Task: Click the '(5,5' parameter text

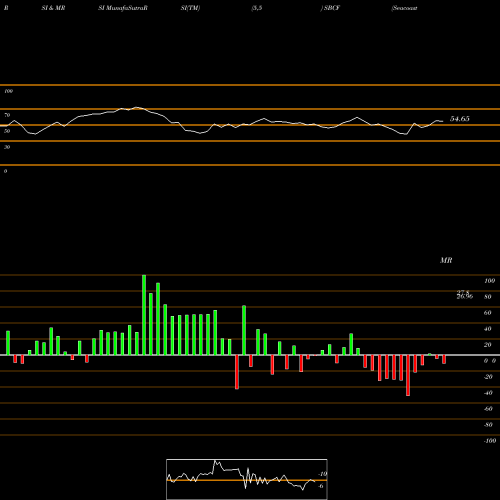Action: coord(257,8)
